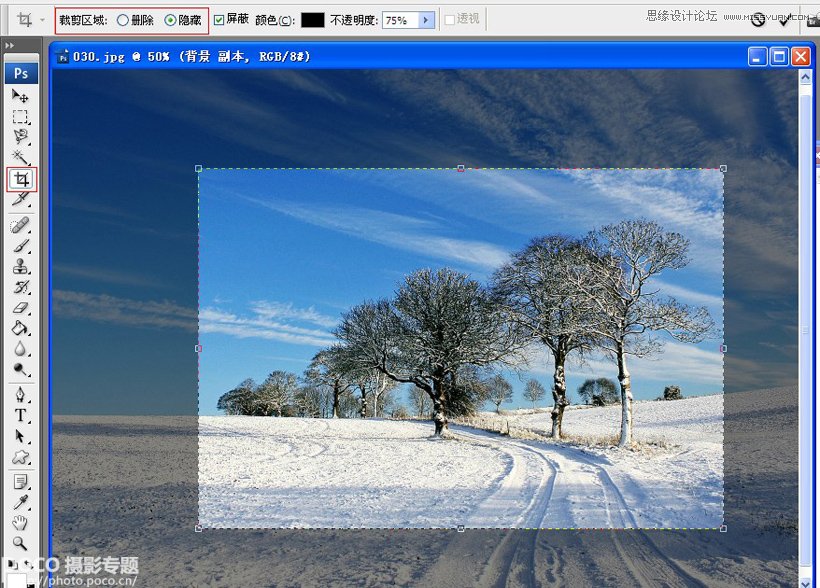The height and width of the screenshot is (588, 820).
Task: Select the Rectangular Marquee tool
Action: point(20,117)
